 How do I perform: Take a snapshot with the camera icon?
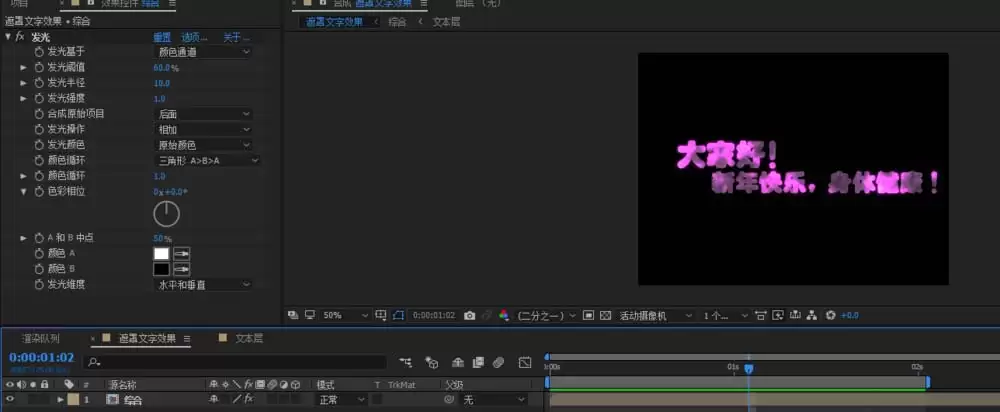point(469,315)
